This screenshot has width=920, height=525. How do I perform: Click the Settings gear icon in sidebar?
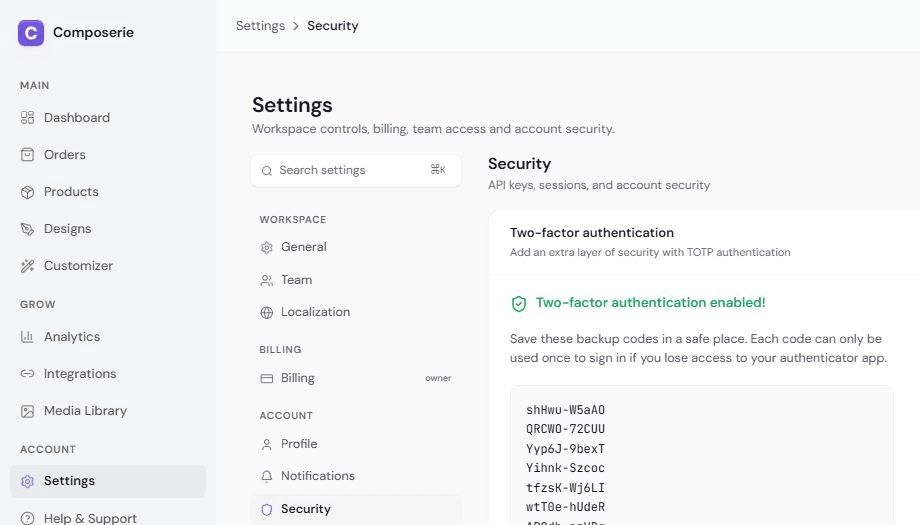point(27,481)
